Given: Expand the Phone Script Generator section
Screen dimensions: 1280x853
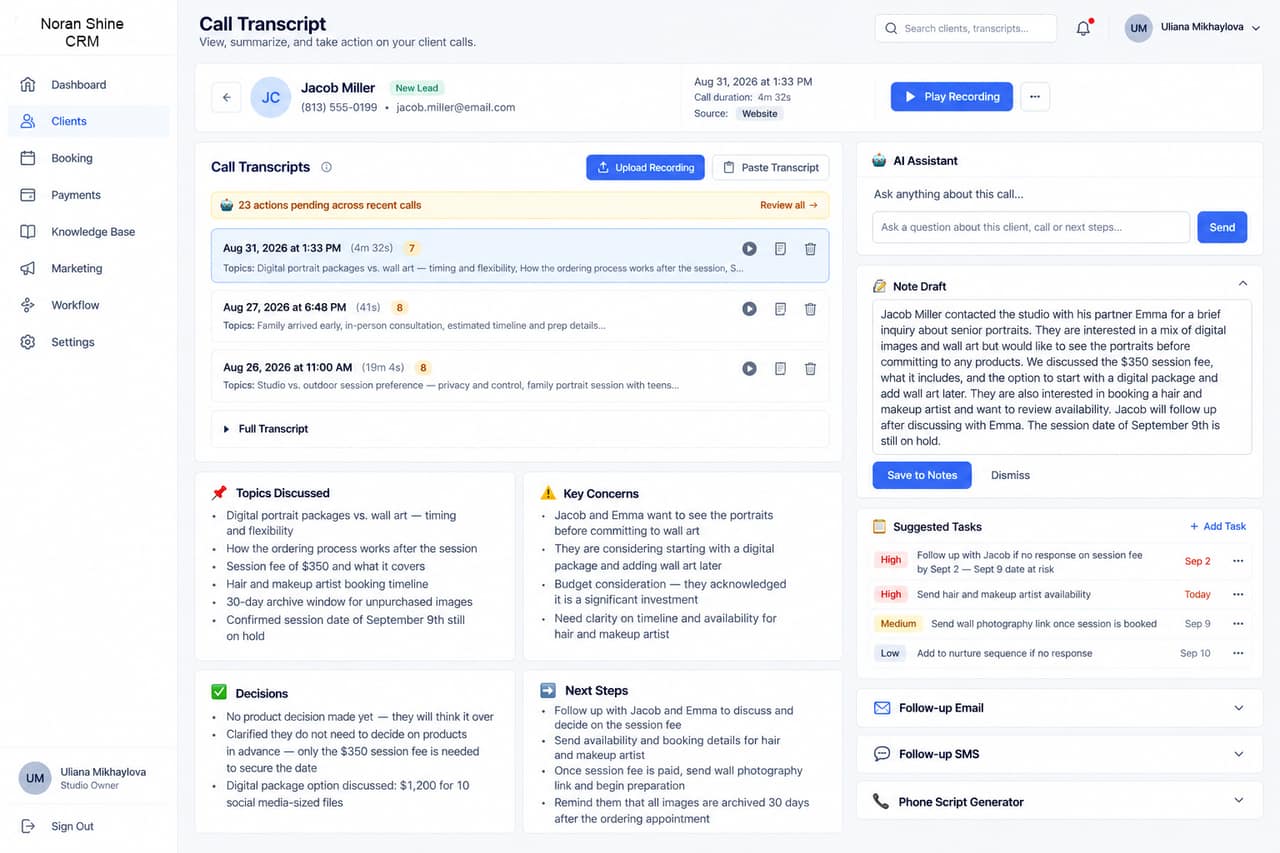Looking at the screenshot, I should click(1060, 802).
